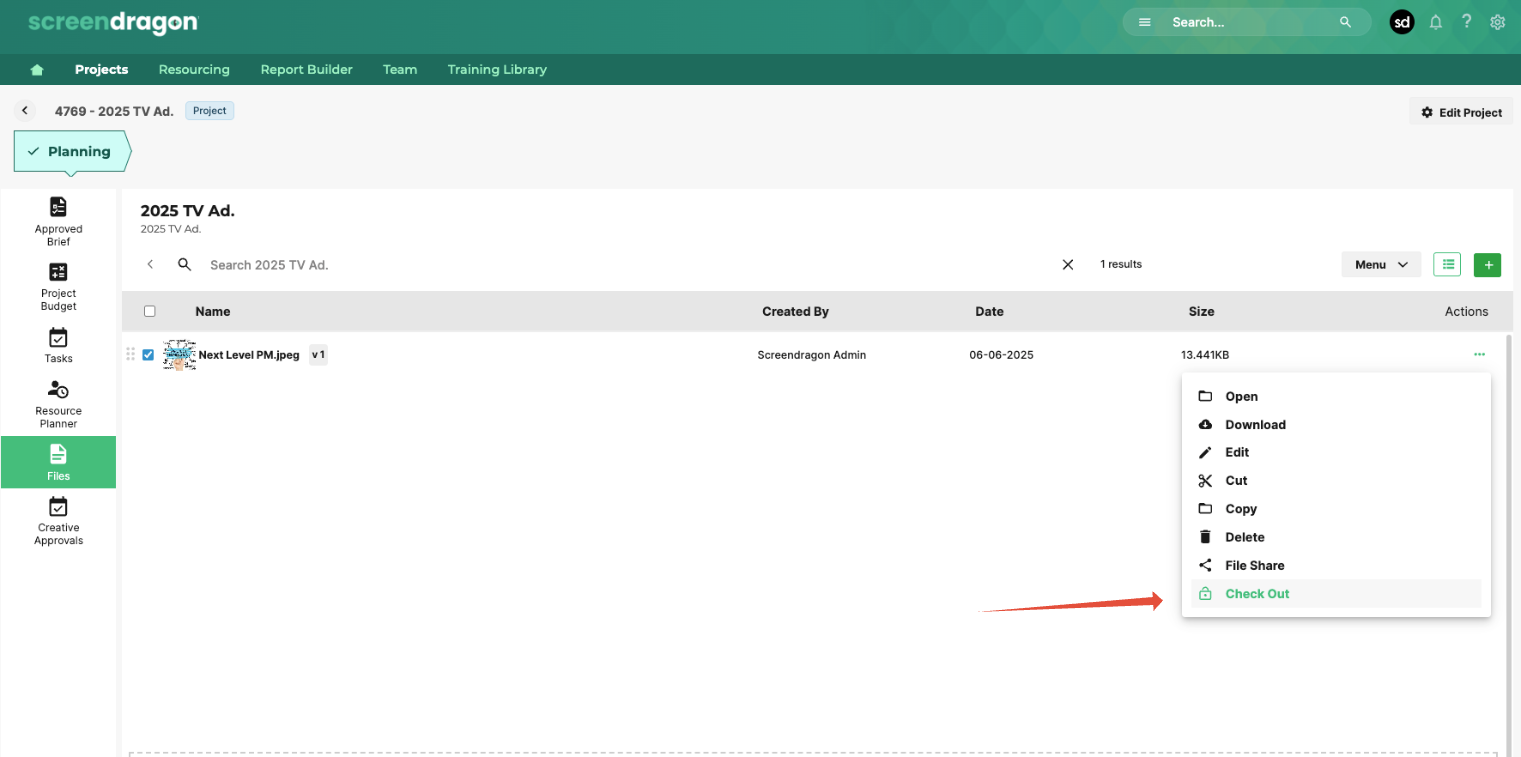Open the Projects nav tab
Screen dimensions: 1521x757
click(x=102, y=70)
